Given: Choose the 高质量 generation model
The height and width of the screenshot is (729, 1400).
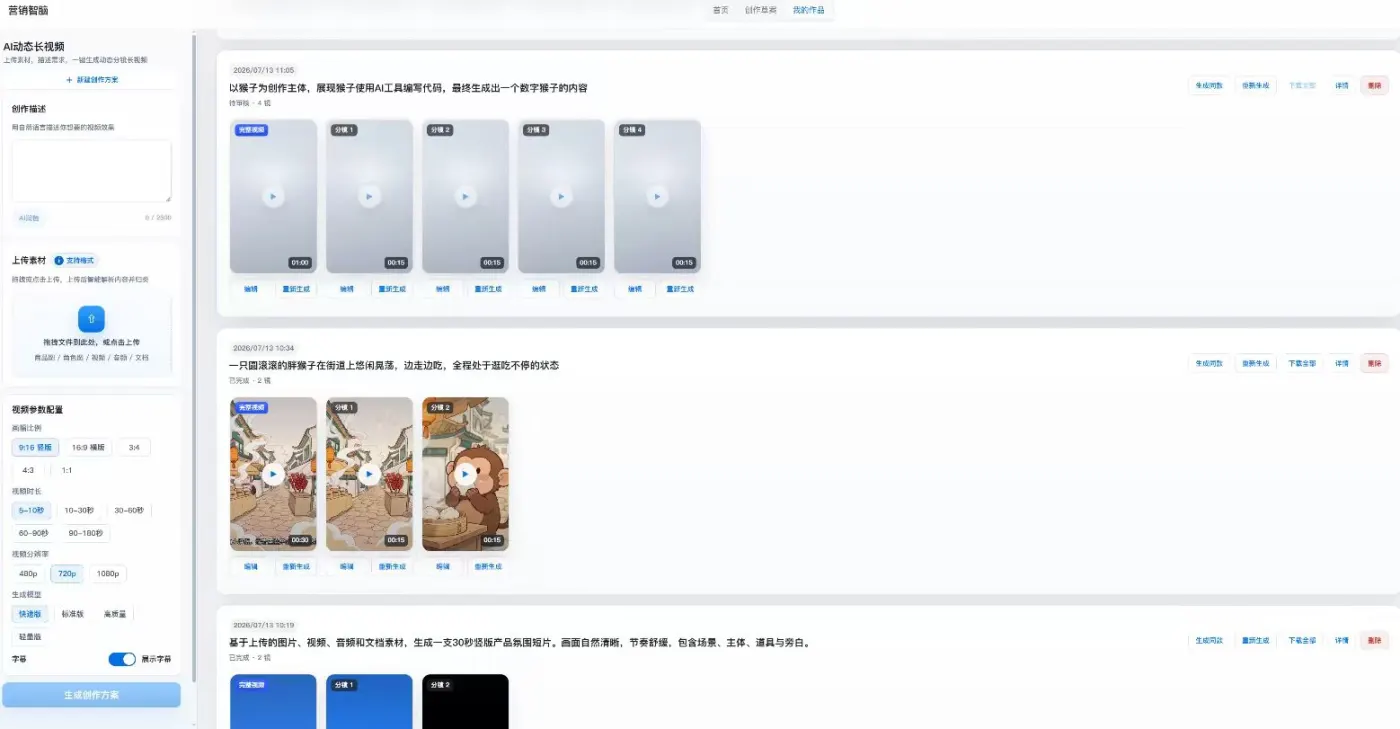Looking at the screenshot, I should [x=114, y=614].
